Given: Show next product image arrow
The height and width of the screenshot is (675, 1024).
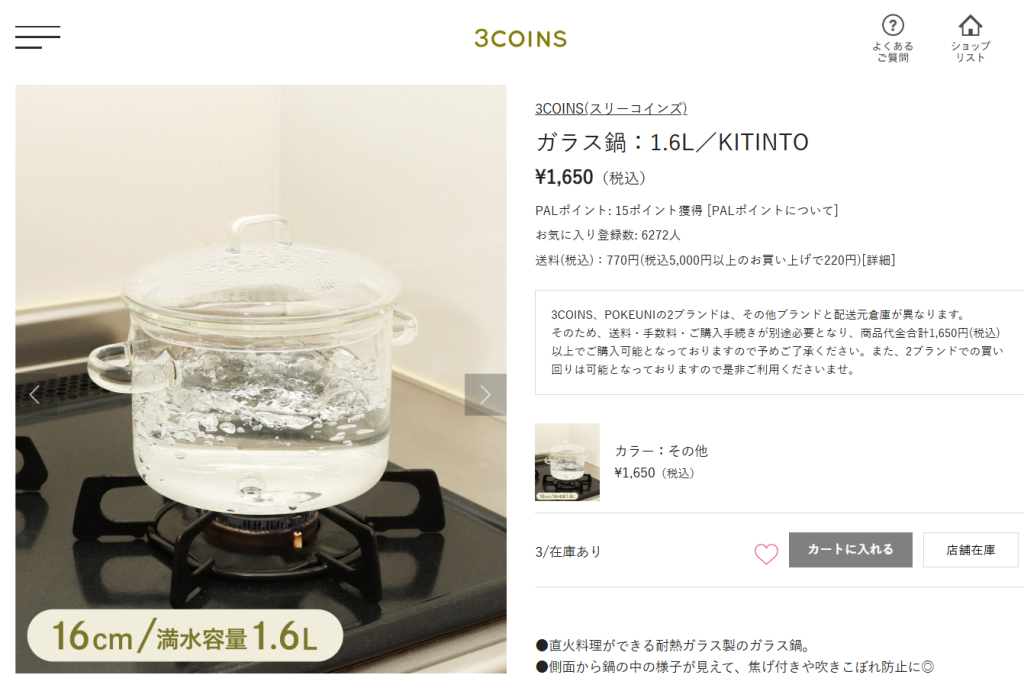Looking at the screenshot, I should [485, 394].
